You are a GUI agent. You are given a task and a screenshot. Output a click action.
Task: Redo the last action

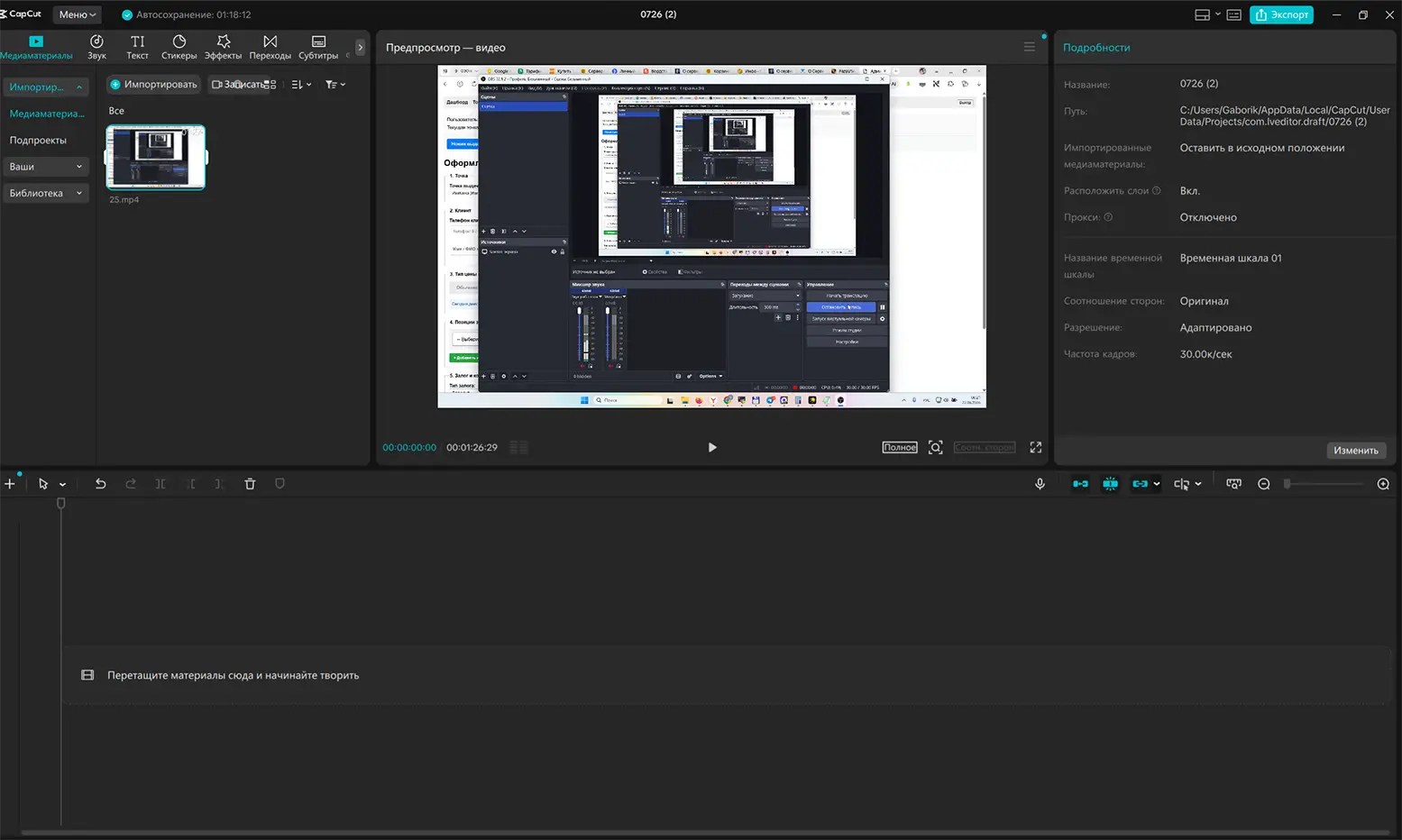[x=131, y=484]
